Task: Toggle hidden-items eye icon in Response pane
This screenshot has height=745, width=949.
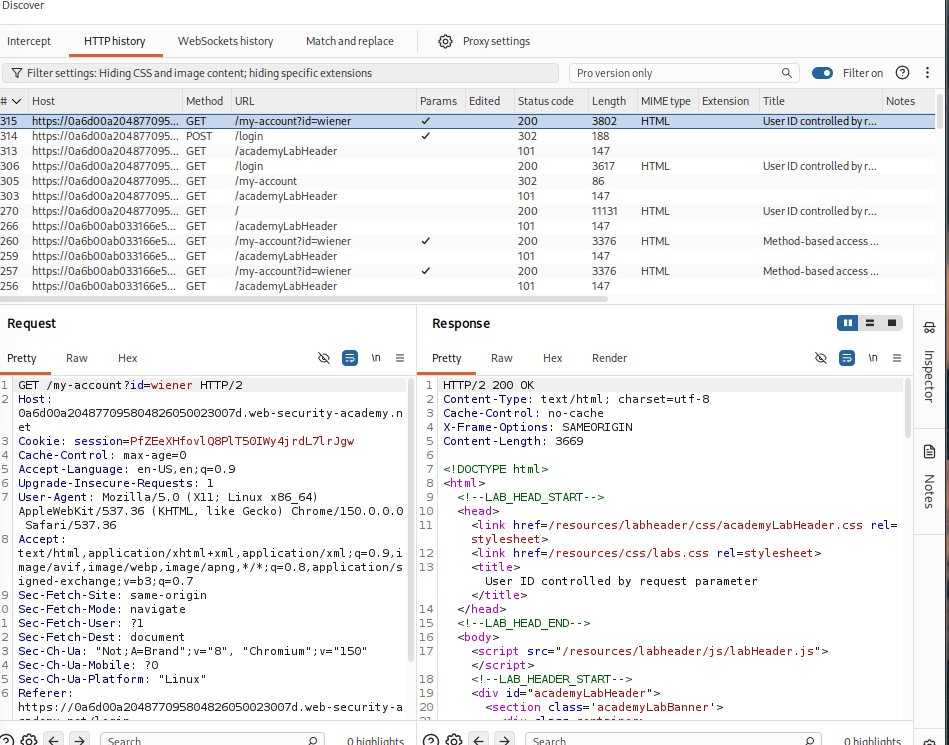Action: (821, 358)
